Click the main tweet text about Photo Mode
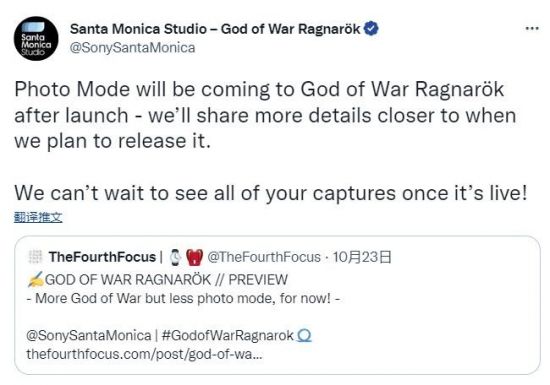The image size is (550, 385). tap(270, 141)
